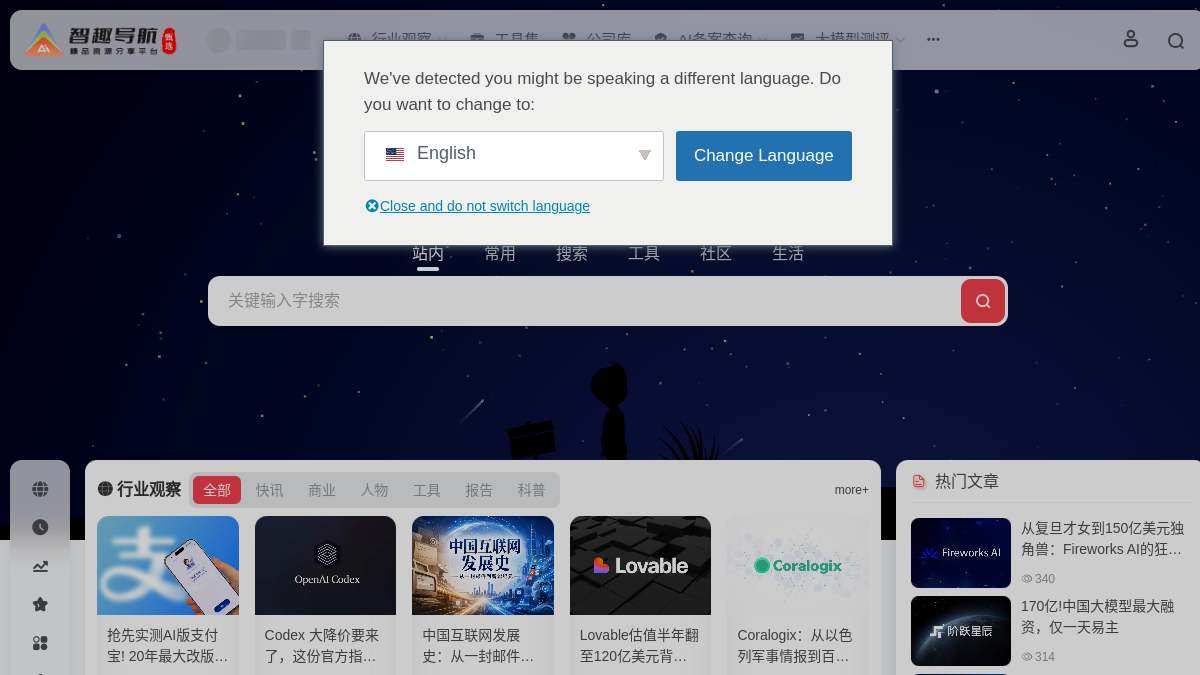Select the 人物 filter tab

coord(375,490)
